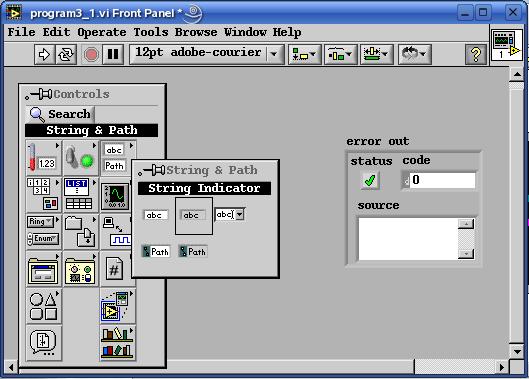This screenshot has width=529, height=379.
Task: Select the Combo Box control icon
Action: click(230, 214)
